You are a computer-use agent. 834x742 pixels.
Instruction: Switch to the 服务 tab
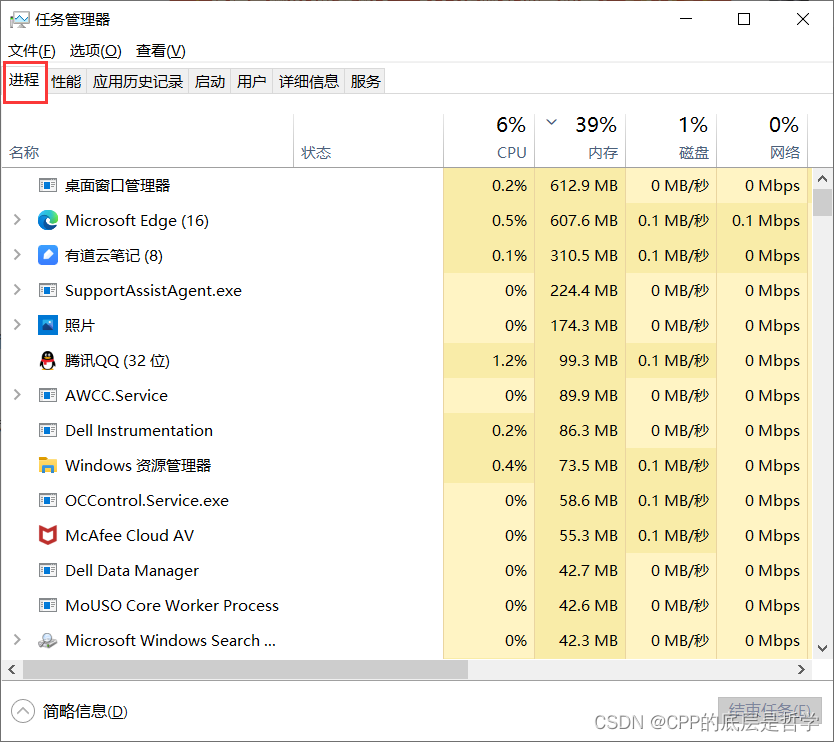365,81
